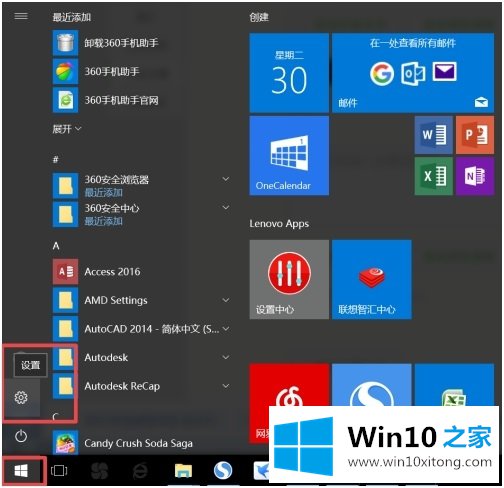This screenshot has height=488, width=504.
Task: Launch OneNote from its tile
Action: (x=475, y=176)
